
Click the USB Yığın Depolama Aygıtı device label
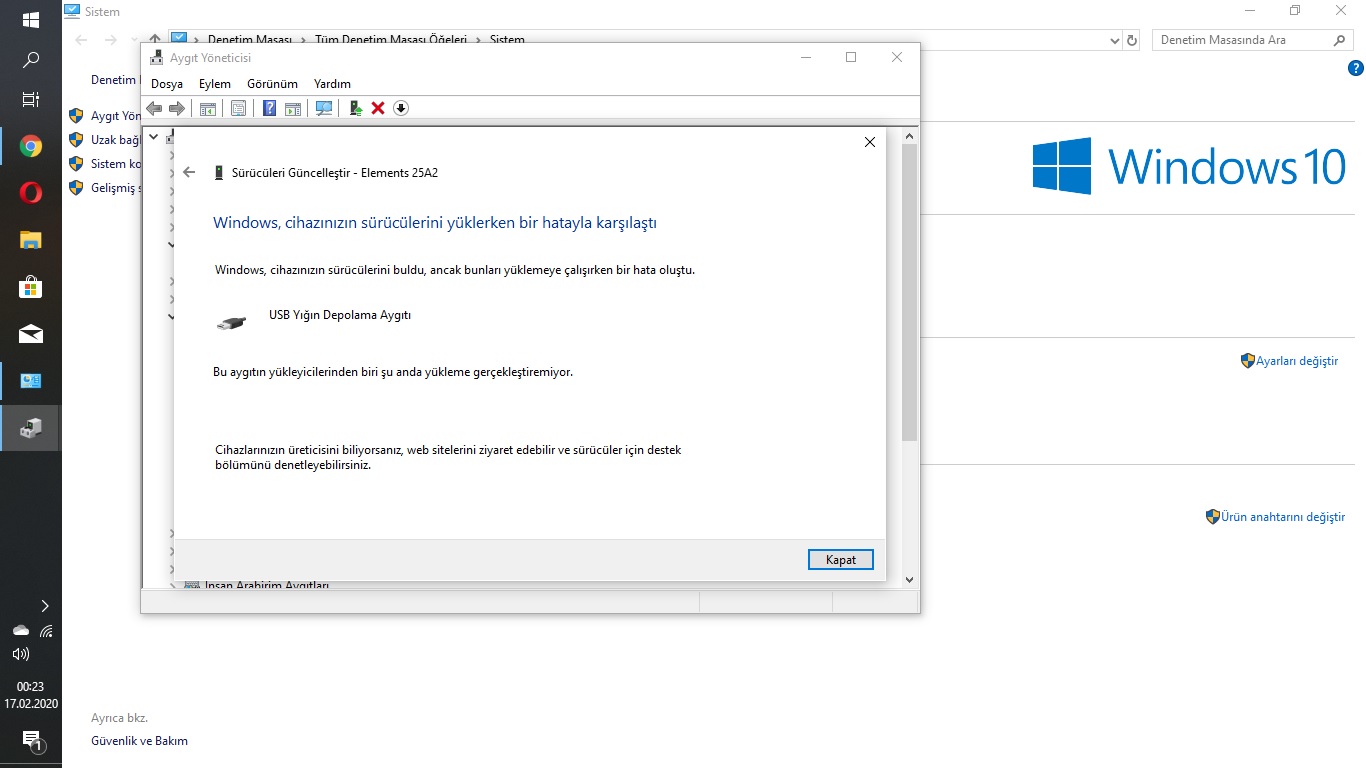coord(340,315)
